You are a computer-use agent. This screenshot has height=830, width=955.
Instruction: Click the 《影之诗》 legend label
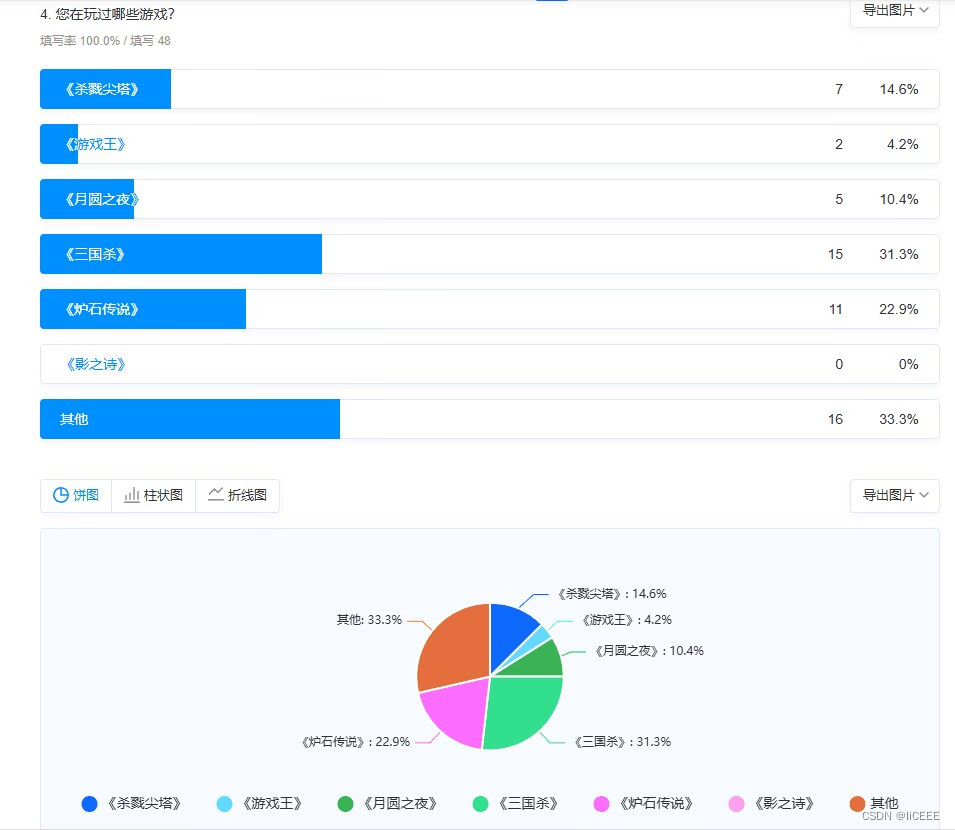pos(784,804)
